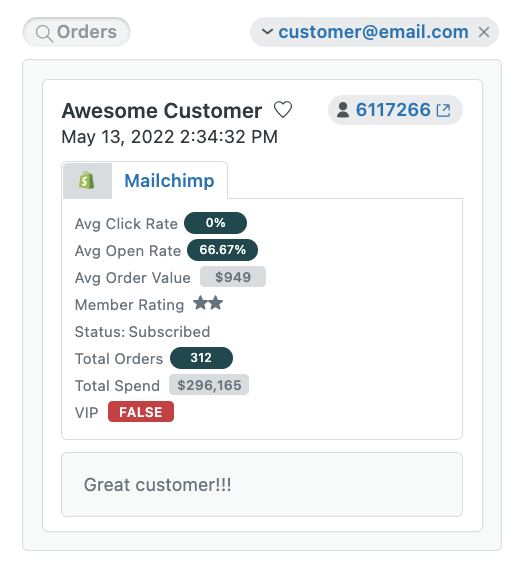This screenshot has height=575, width=524.
Task: Toggle the heart favorite icon
Action: coord(283,110)
